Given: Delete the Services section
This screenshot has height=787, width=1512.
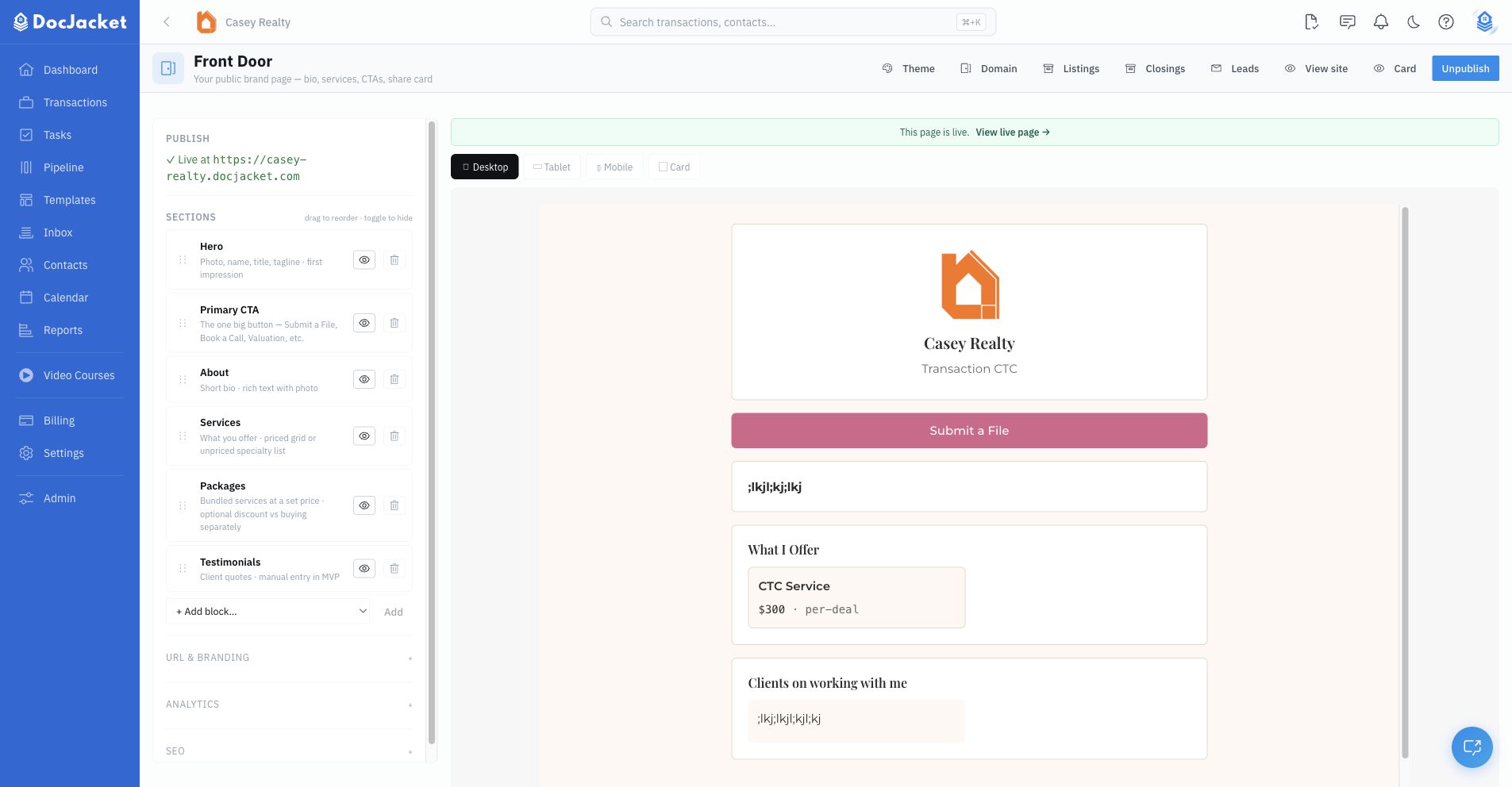Looking at the screenshot, I should pyautogui.click(x=394, y=436).
